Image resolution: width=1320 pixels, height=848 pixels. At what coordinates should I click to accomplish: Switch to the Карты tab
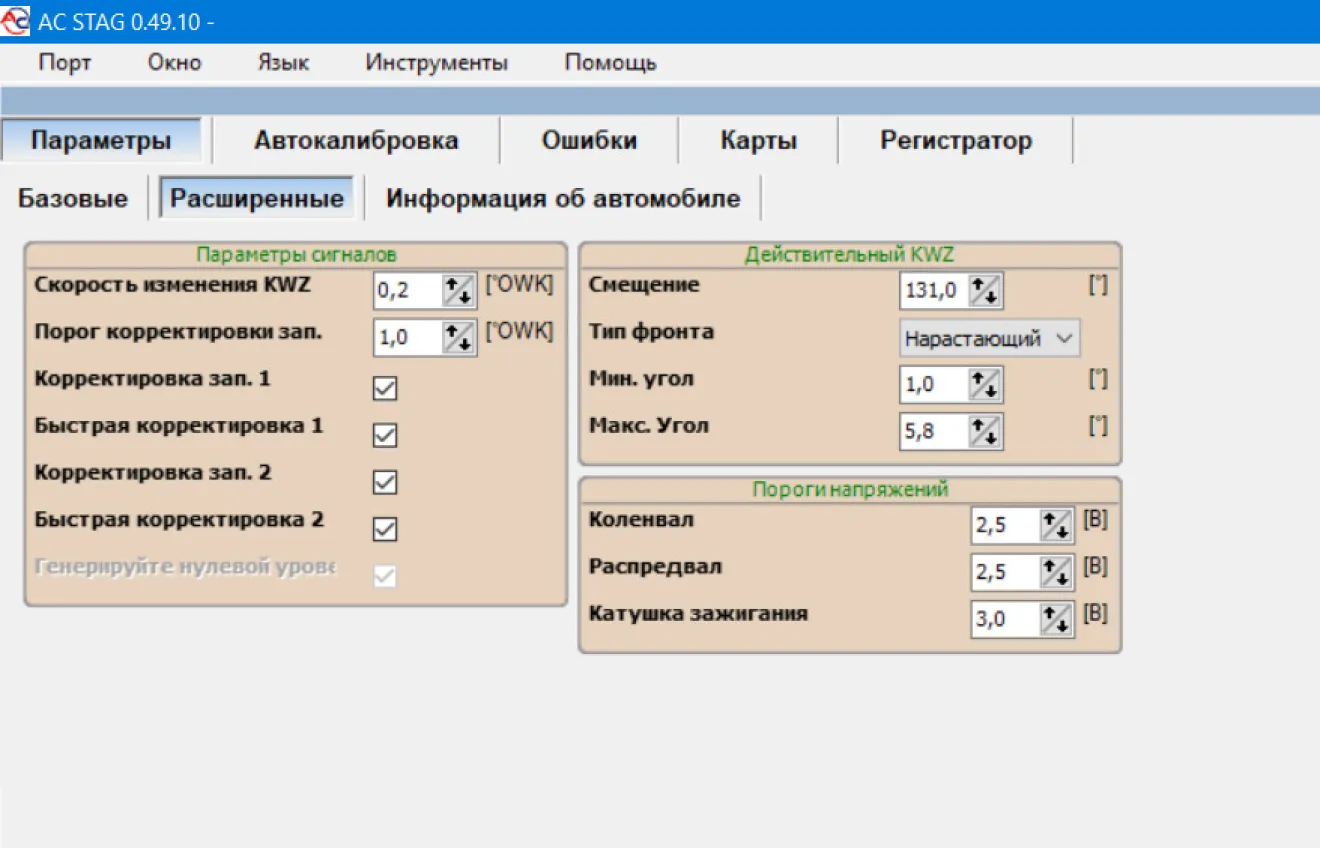759,140
